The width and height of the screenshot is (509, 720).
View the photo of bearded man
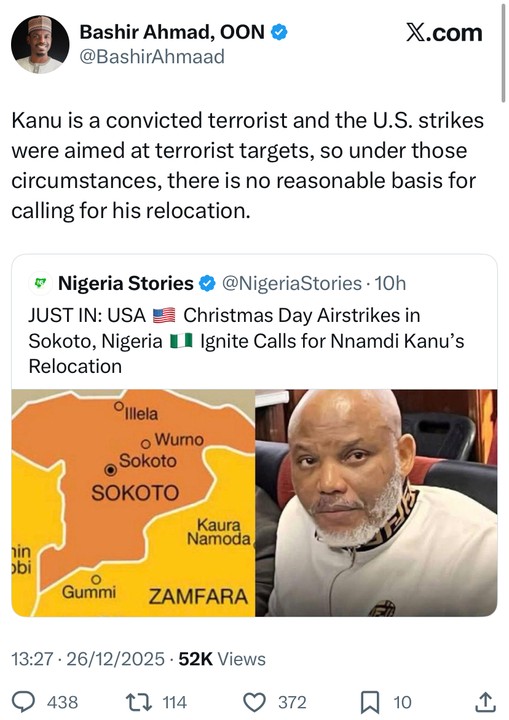[x=376, y=503]
